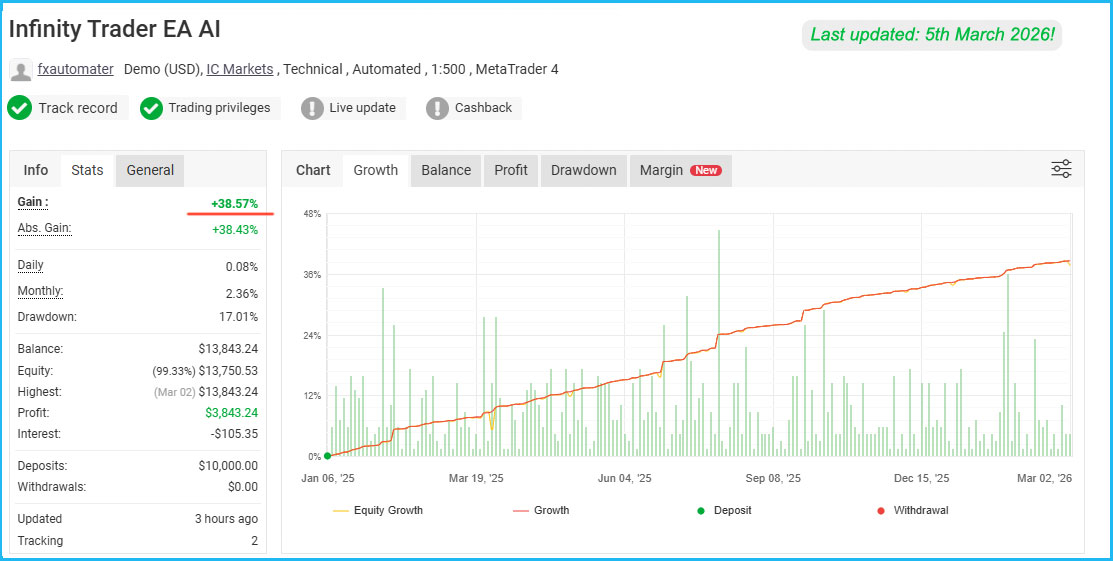The width and height of the screenshot is (1113, 561).
Task: Click the Track record badge label
Action: (78, 108)
